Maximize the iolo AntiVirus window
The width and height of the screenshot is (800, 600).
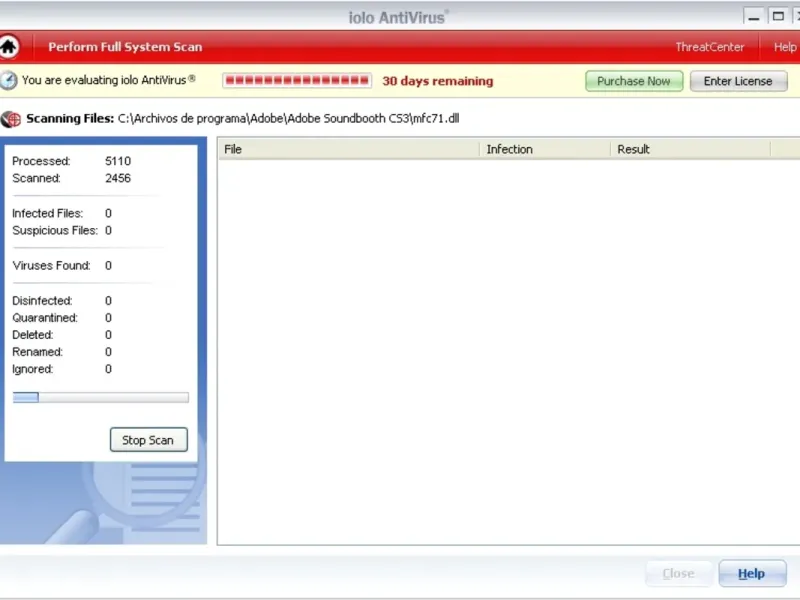pyautogui.click(x=778, y=16)
